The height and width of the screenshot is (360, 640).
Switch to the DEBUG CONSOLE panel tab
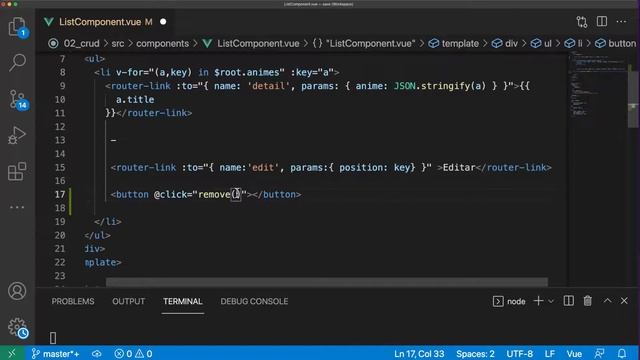(x=254, y=301)
